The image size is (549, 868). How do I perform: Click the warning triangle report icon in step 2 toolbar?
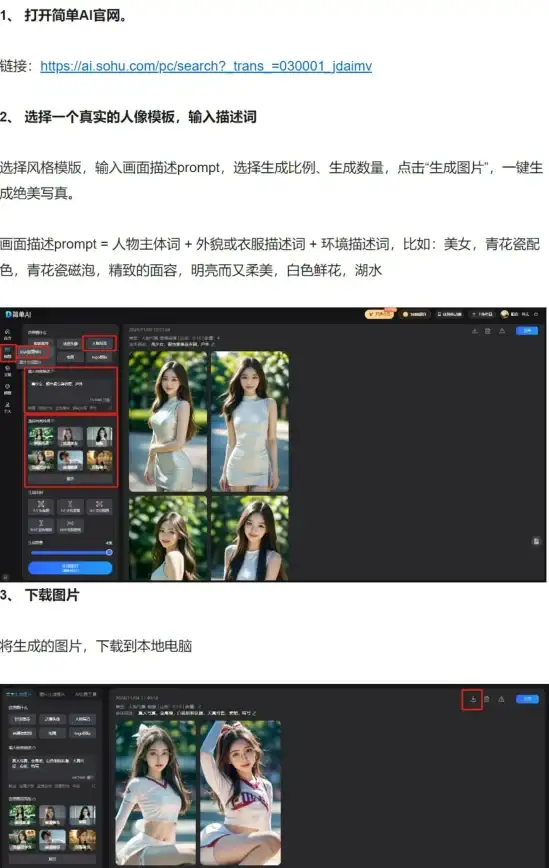pyautogui.click(x=502, y=331)
